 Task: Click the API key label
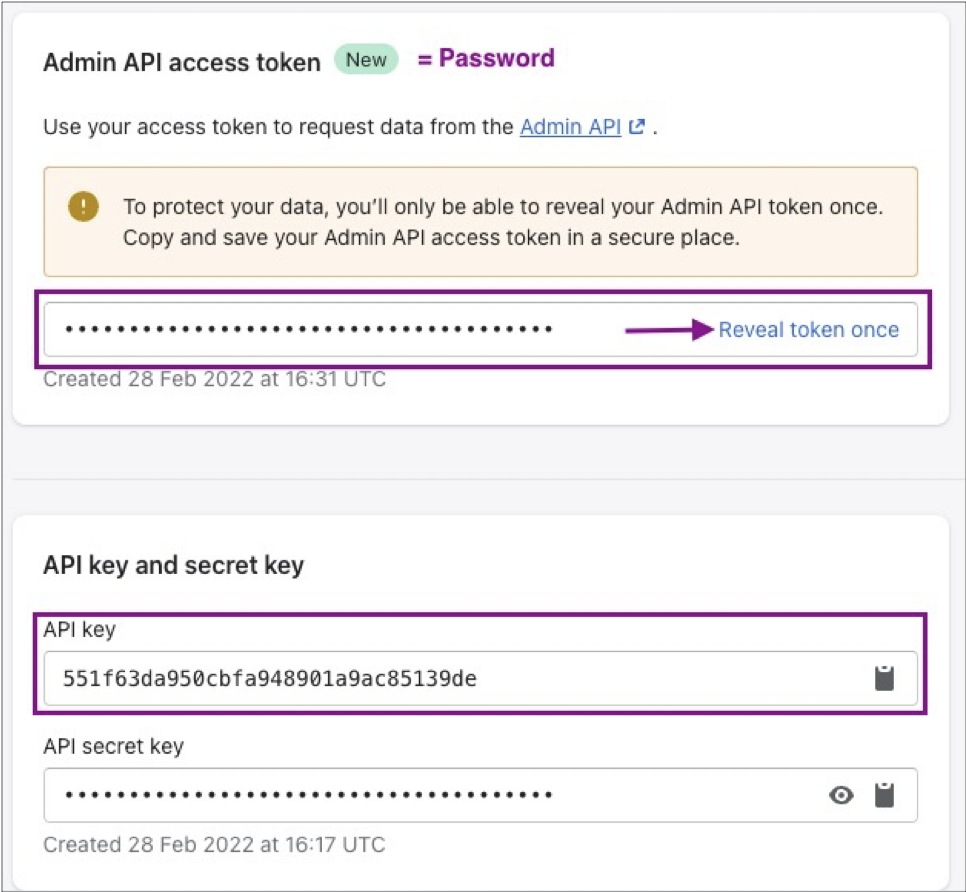click(79, 630)
